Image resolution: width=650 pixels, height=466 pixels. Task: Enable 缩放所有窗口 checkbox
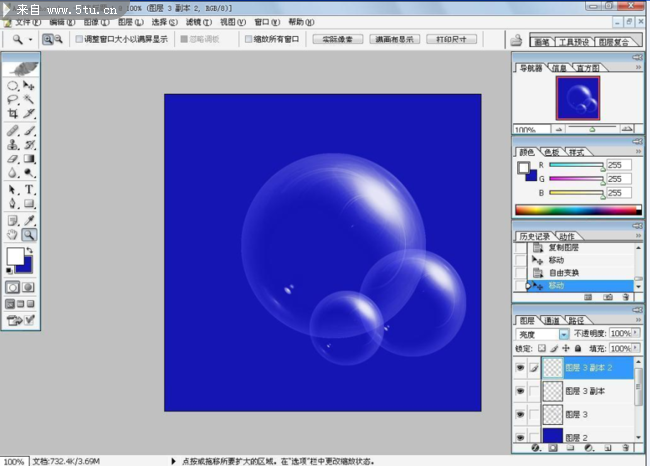tap(249, 39)
